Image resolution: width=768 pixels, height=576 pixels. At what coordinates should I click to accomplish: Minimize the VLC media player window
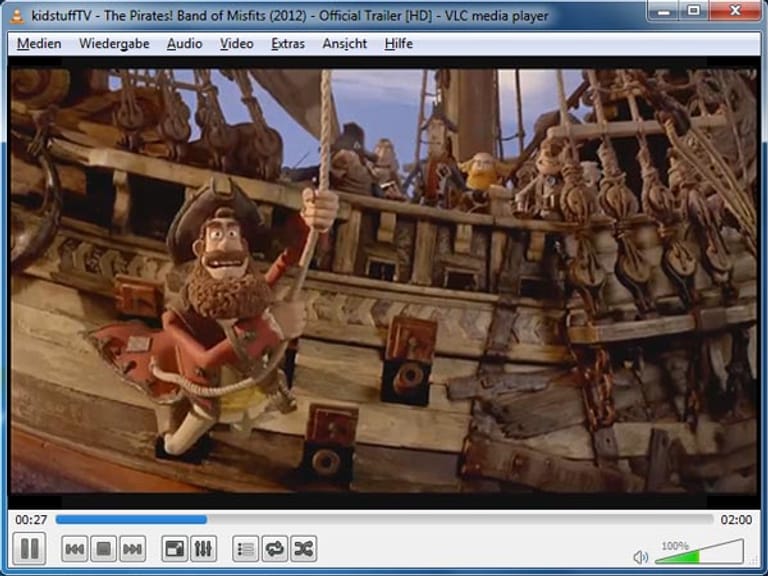[x=664, y=11]
